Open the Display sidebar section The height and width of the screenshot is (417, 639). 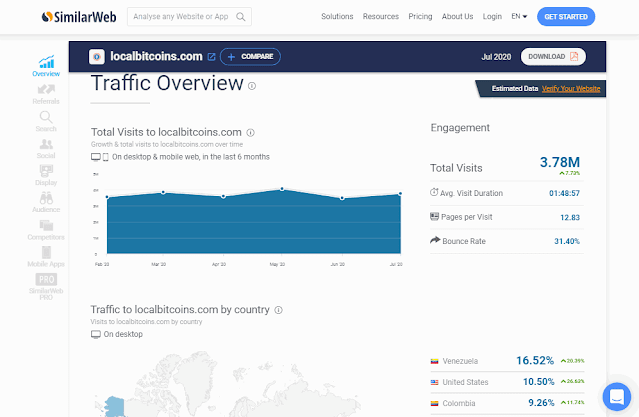[46, 175]
